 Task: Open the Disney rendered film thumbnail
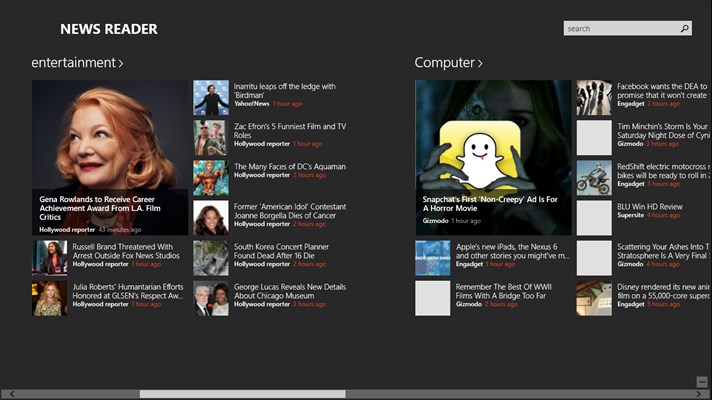(594, 298)
